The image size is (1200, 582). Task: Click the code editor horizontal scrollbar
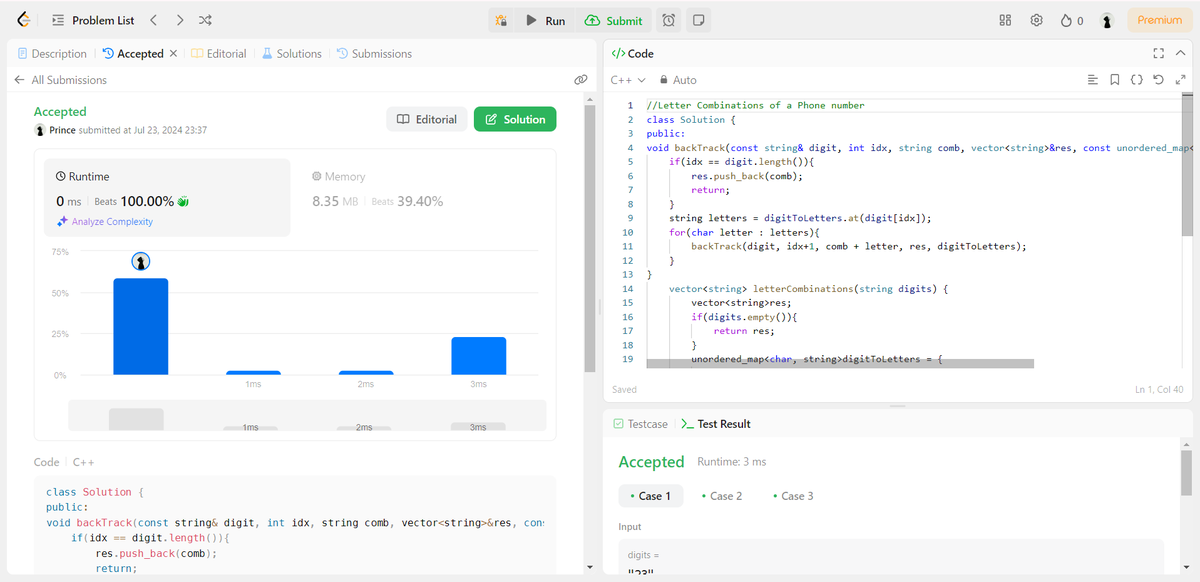coord(840,364)
